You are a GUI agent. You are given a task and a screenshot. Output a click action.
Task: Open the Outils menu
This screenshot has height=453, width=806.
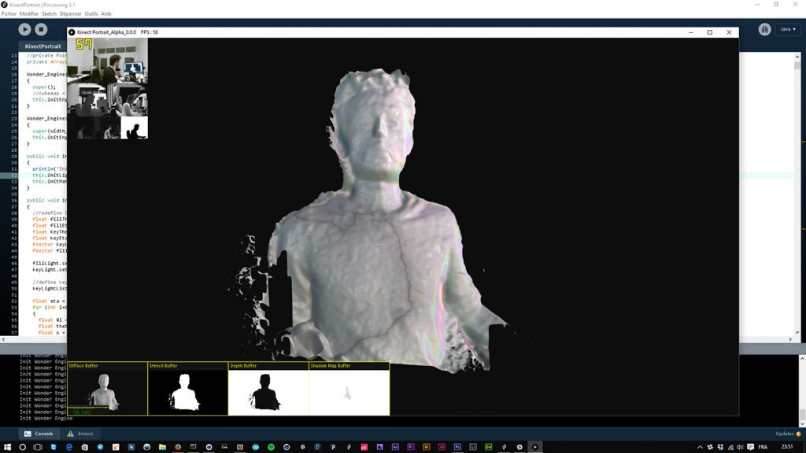tap(91, 14)
